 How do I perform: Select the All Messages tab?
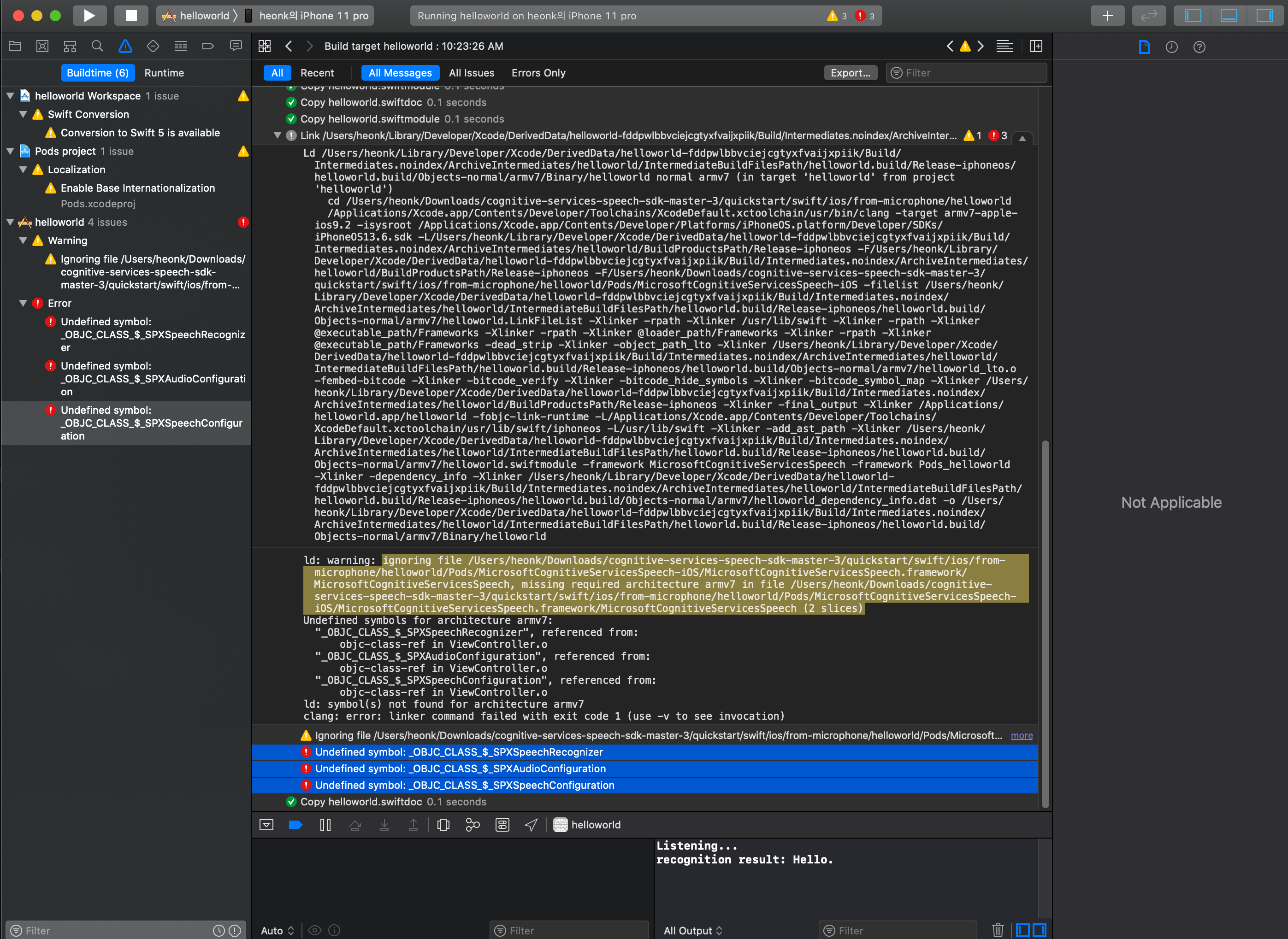coord(400,73)
